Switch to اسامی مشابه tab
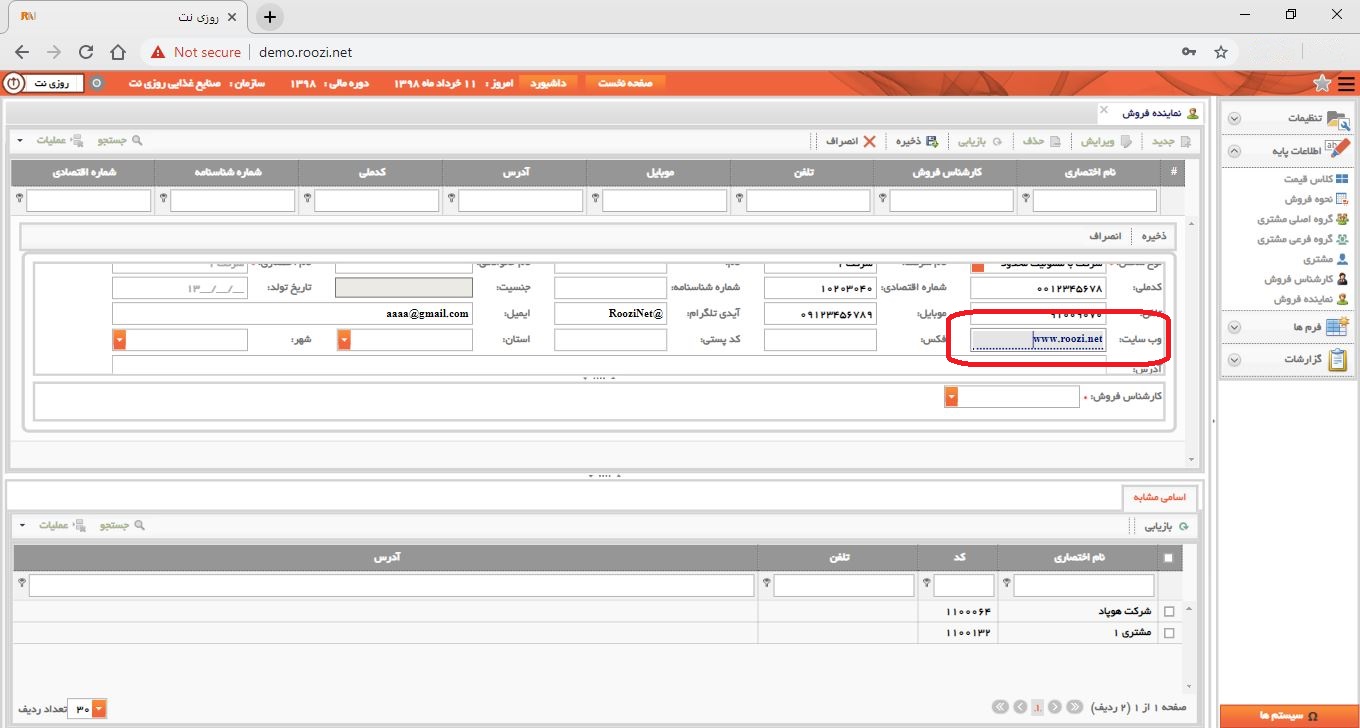The image size is (1360, 728). click(x=1160, y=497)
